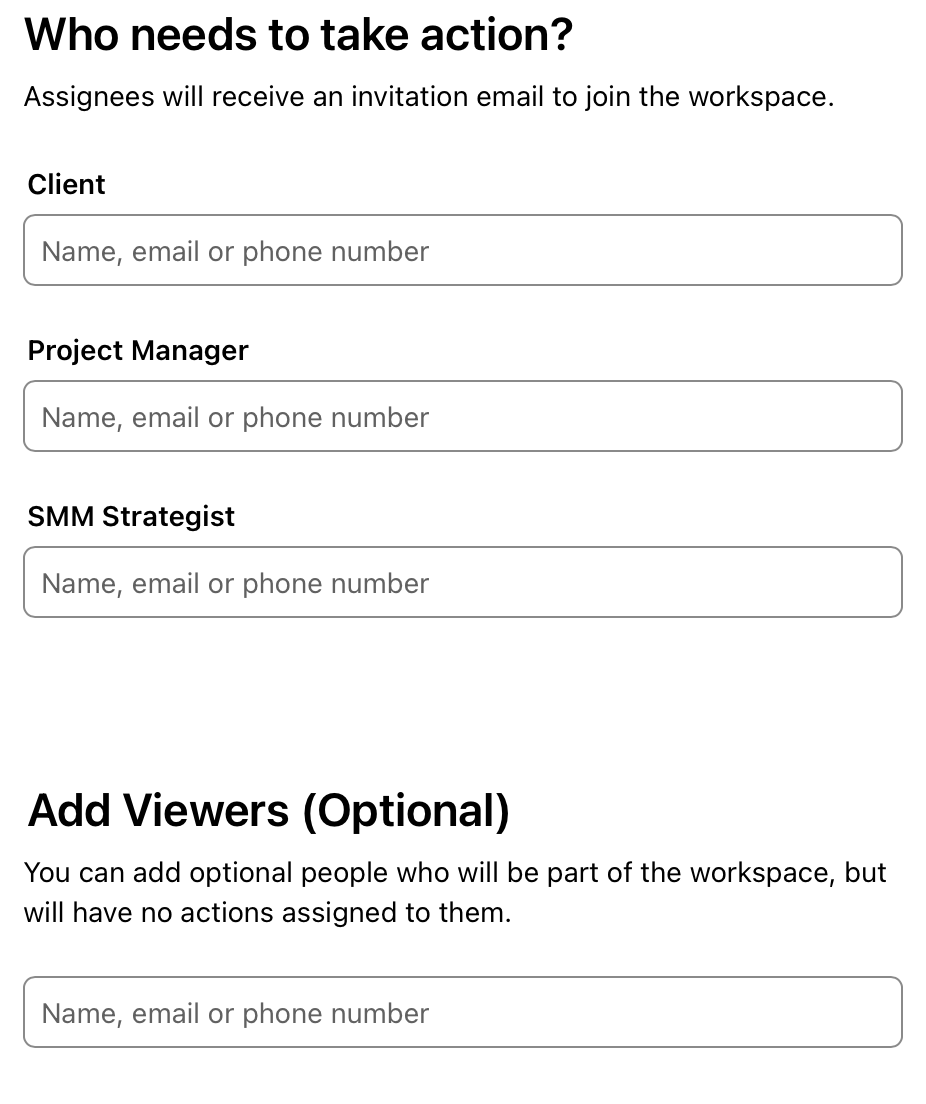Click placeholder text in viewers field
926x1104 pixels.
[x=235, y=1014]
